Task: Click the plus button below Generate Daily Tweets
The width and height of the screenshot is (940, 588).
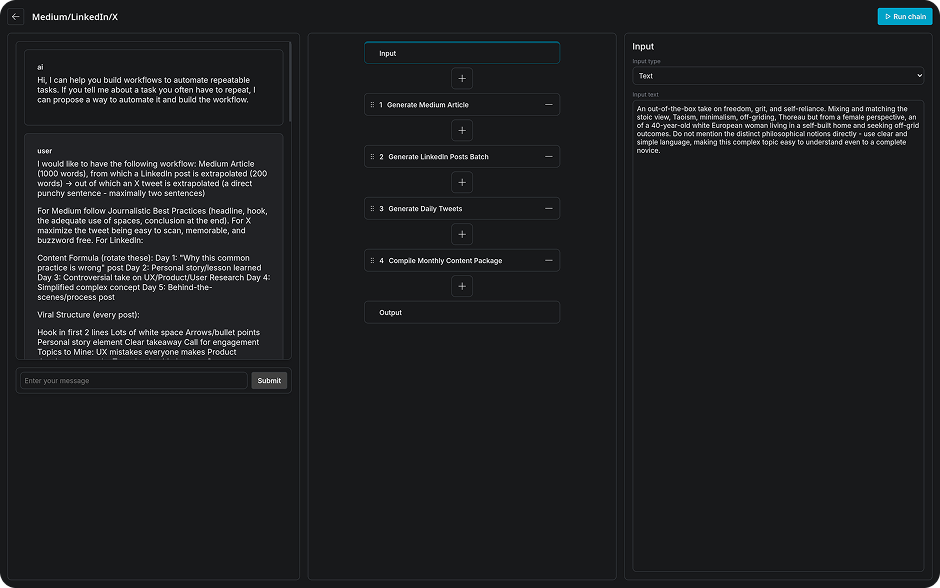Action: coord(462,234)
